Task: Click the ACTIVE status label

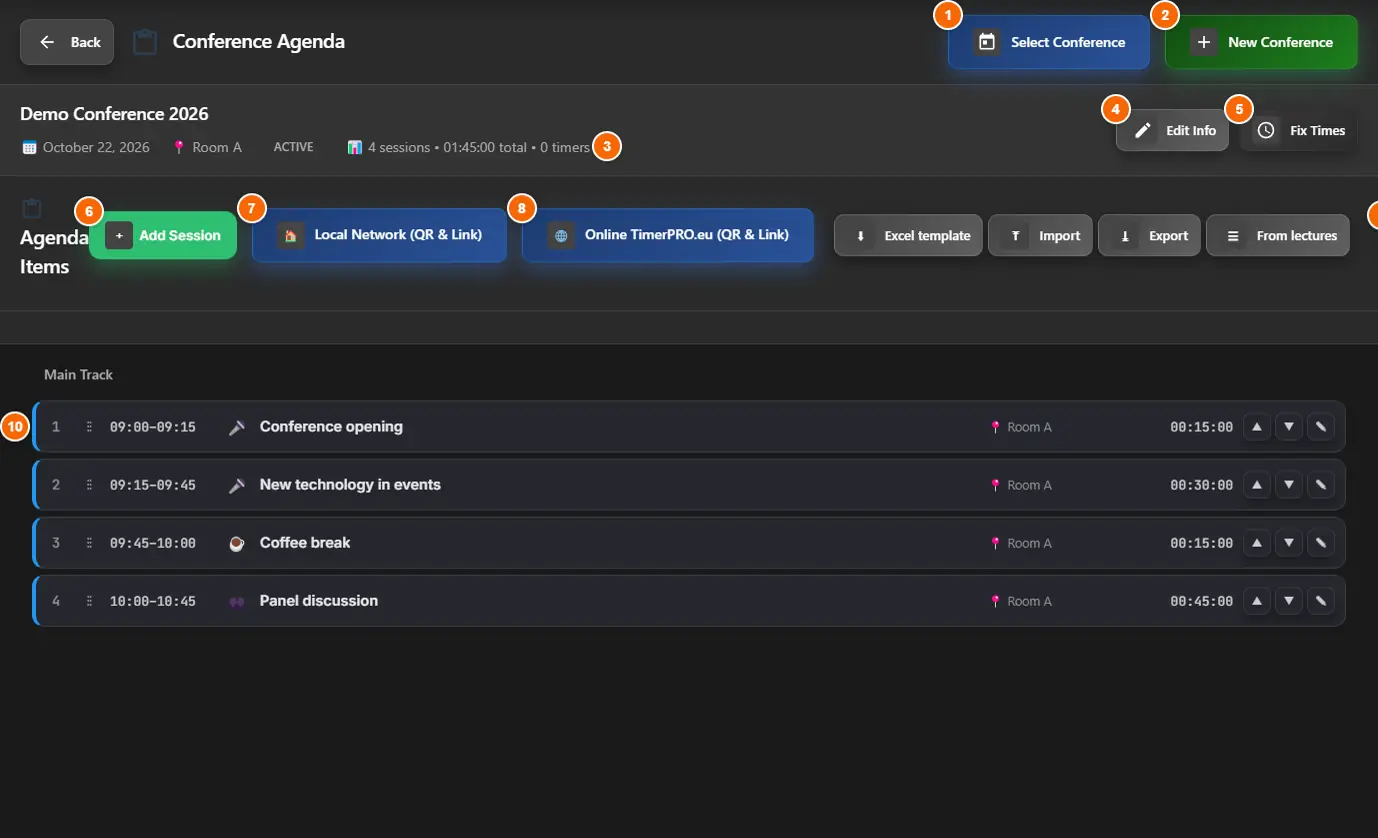Action: point(293,147)
